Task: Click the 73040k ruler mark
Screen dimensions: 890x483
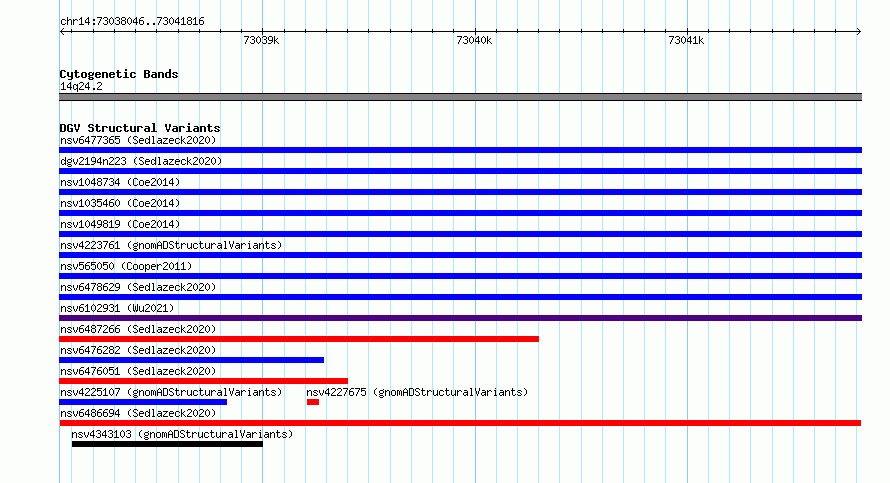Action: (474, 40)
